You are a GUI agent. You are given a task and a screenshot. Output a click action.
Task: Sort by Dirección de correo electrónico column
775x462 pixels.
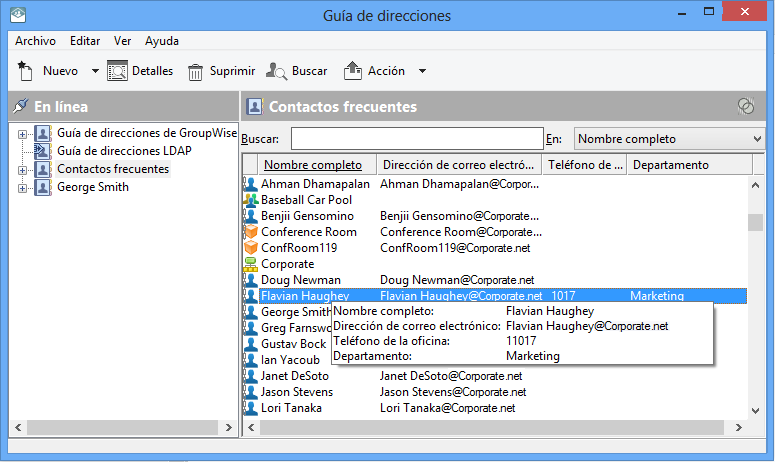pyautogui.click(x=459, y=165)
